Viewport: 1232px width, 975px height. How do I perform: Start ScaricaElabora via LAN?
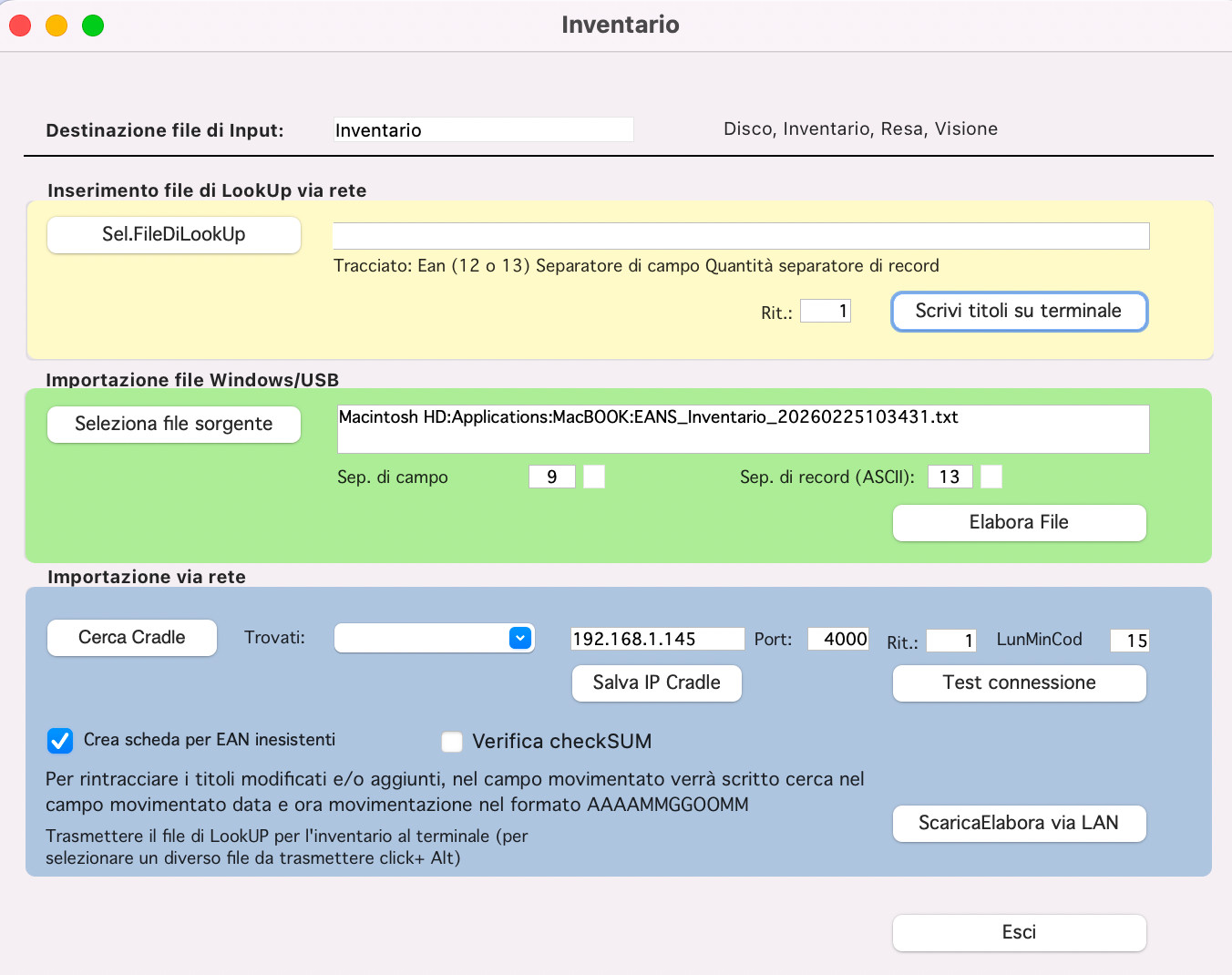point(1019,824)
